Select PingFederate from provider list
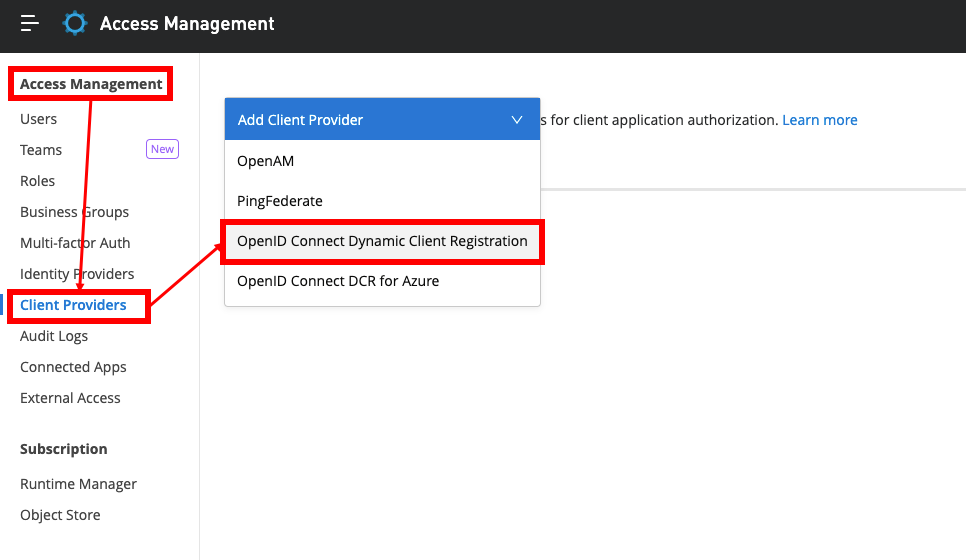Screen dimensions: 966x560 (x=280, y=201)
